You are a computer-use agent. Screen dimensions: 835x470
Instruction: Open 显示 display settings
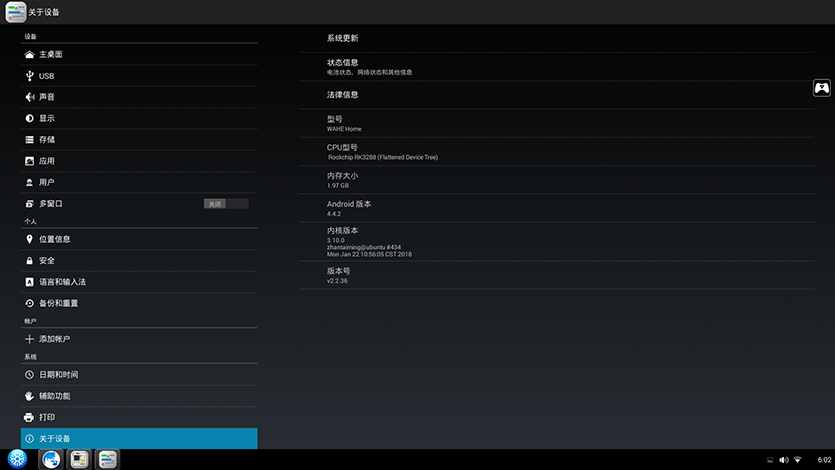pyautogui.click(x=47, y=118)
